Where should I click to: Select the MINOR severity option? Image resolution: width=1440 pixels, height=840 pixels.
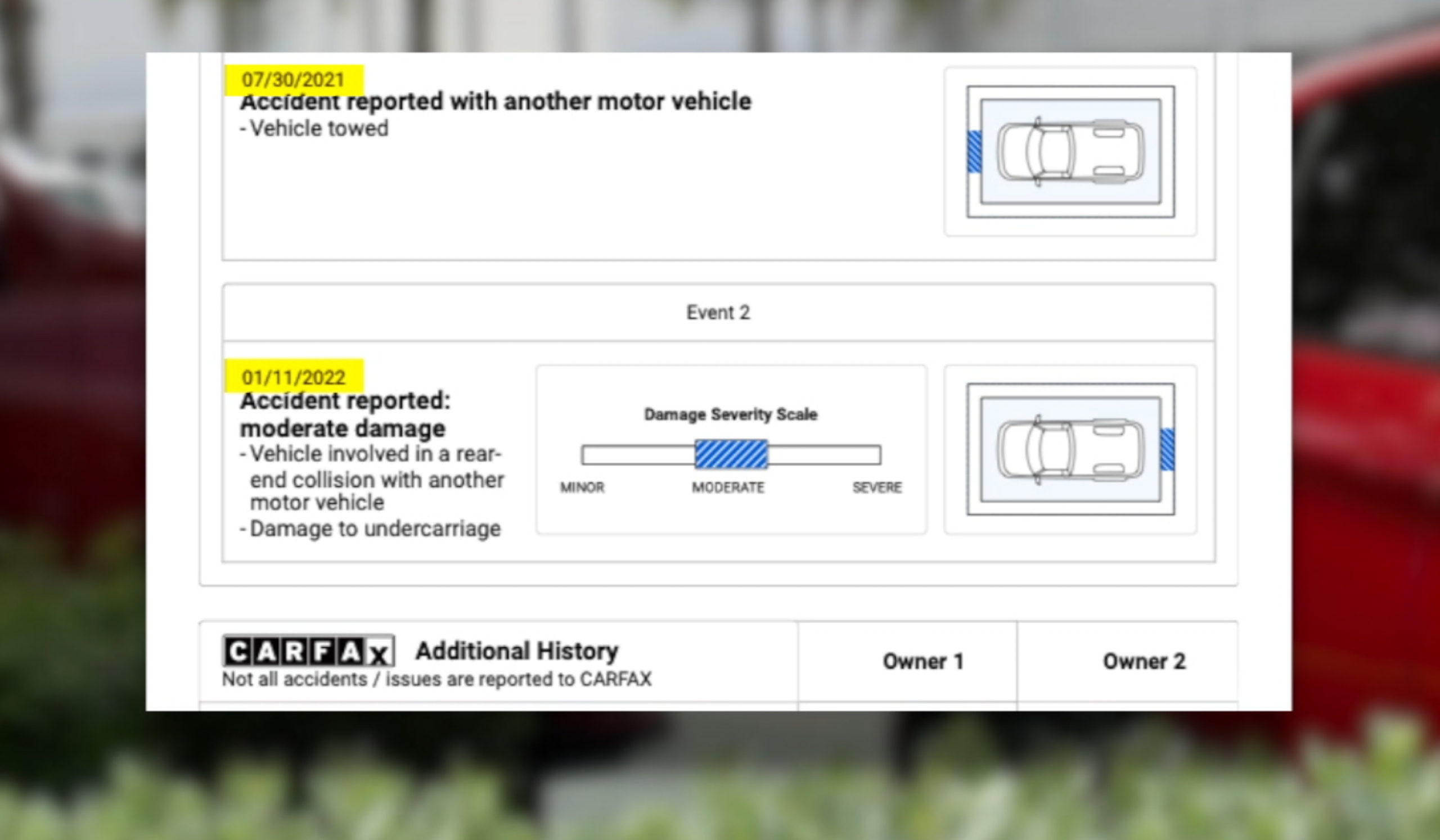click(582, 487)
